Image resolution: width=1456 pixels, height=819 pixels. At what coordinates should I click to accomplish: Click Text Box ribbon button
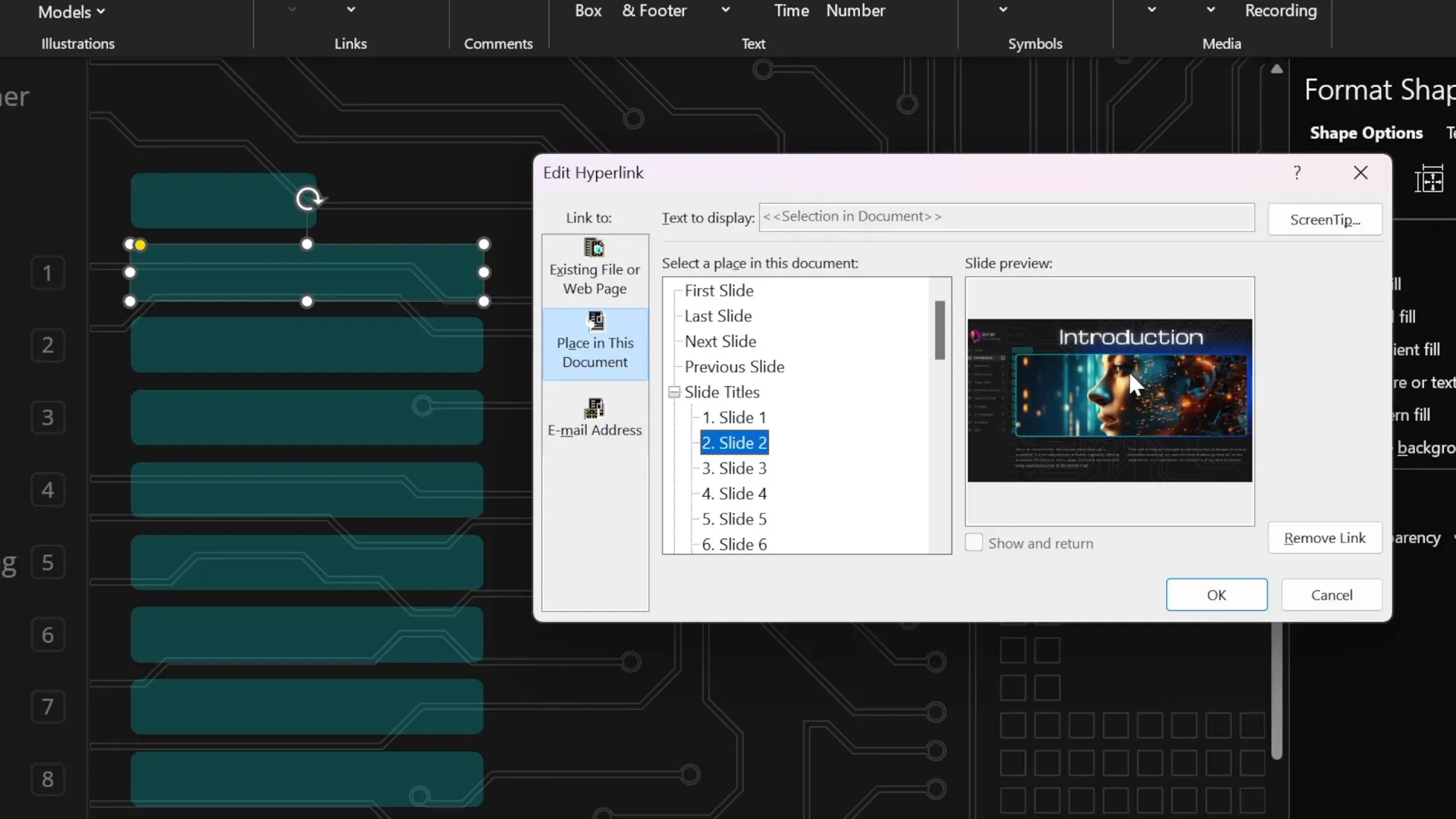click(x=588, y=11)
